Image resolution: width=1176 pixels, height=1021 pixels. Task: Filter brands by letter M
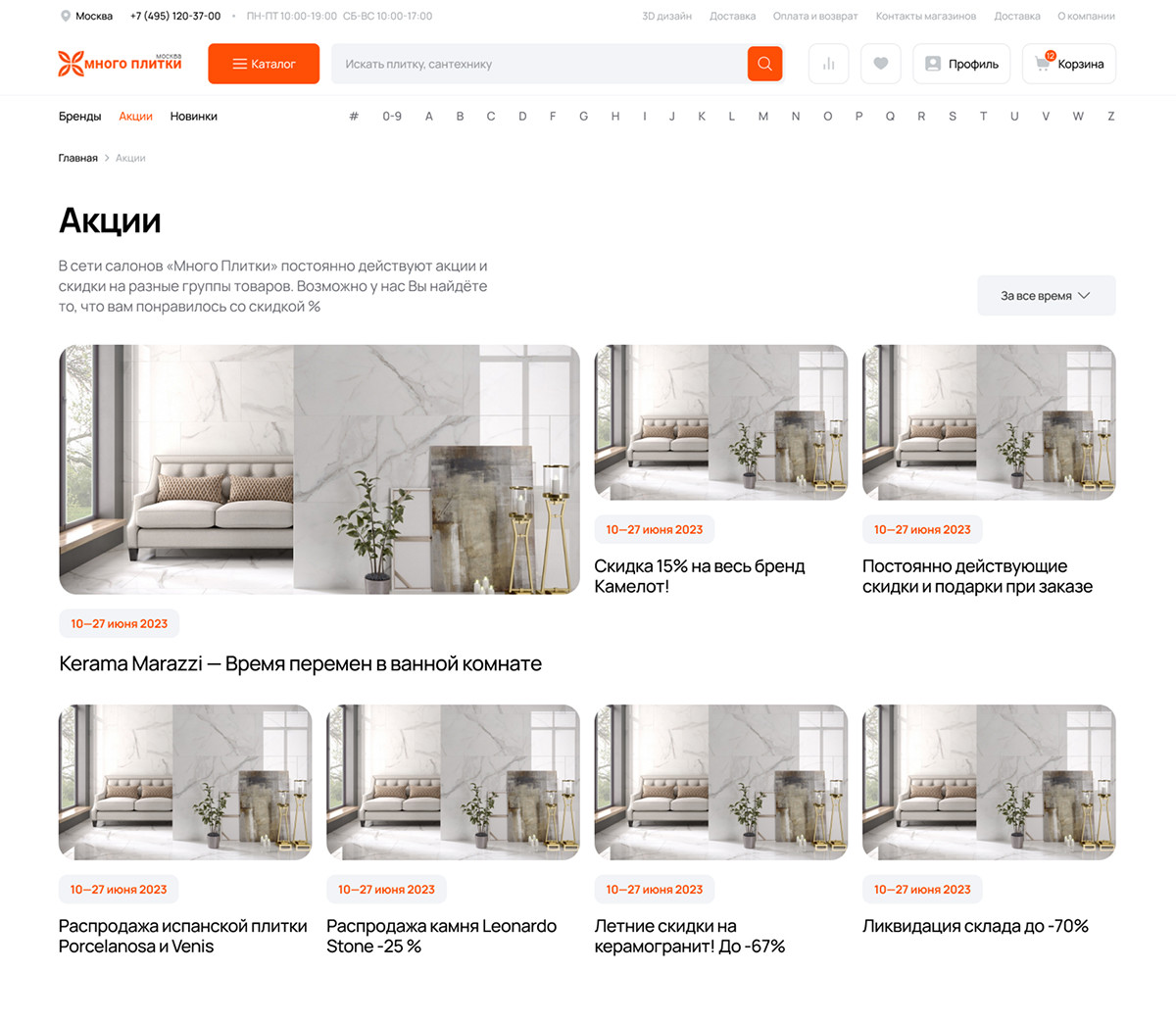point(762,117)
